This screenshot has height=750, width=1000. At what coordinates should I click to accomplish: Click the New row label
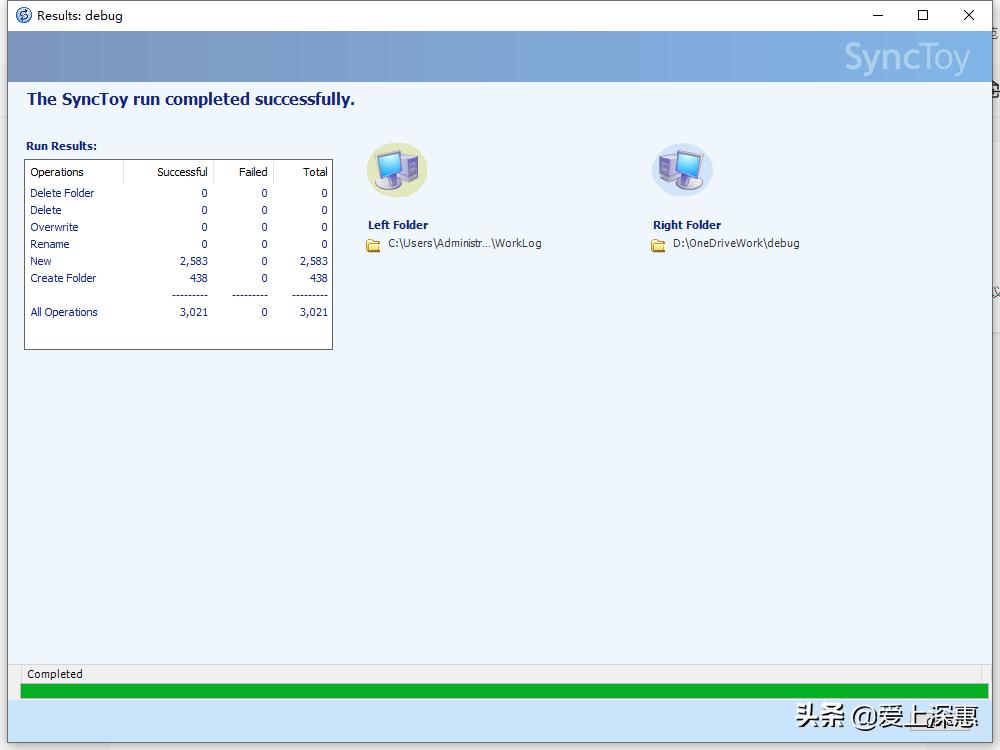tap(41, 261)
